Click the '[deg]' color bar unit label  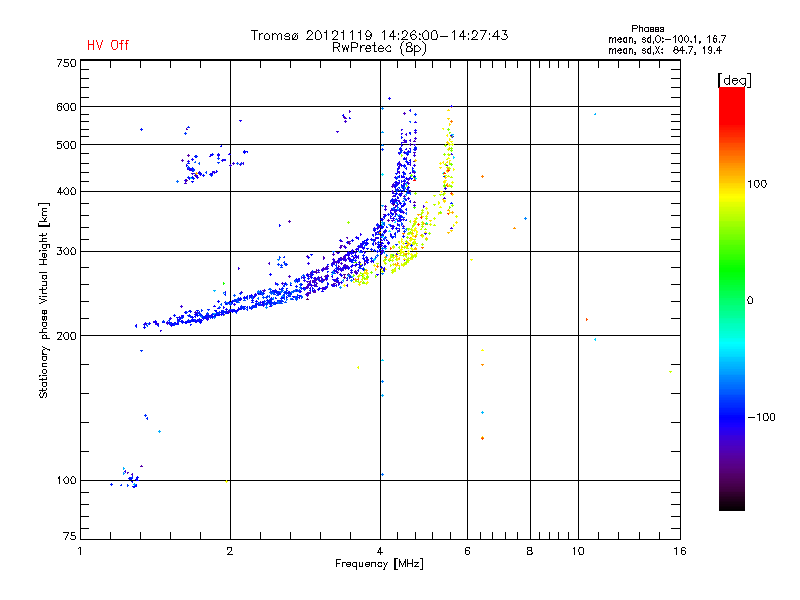(734, 80)
